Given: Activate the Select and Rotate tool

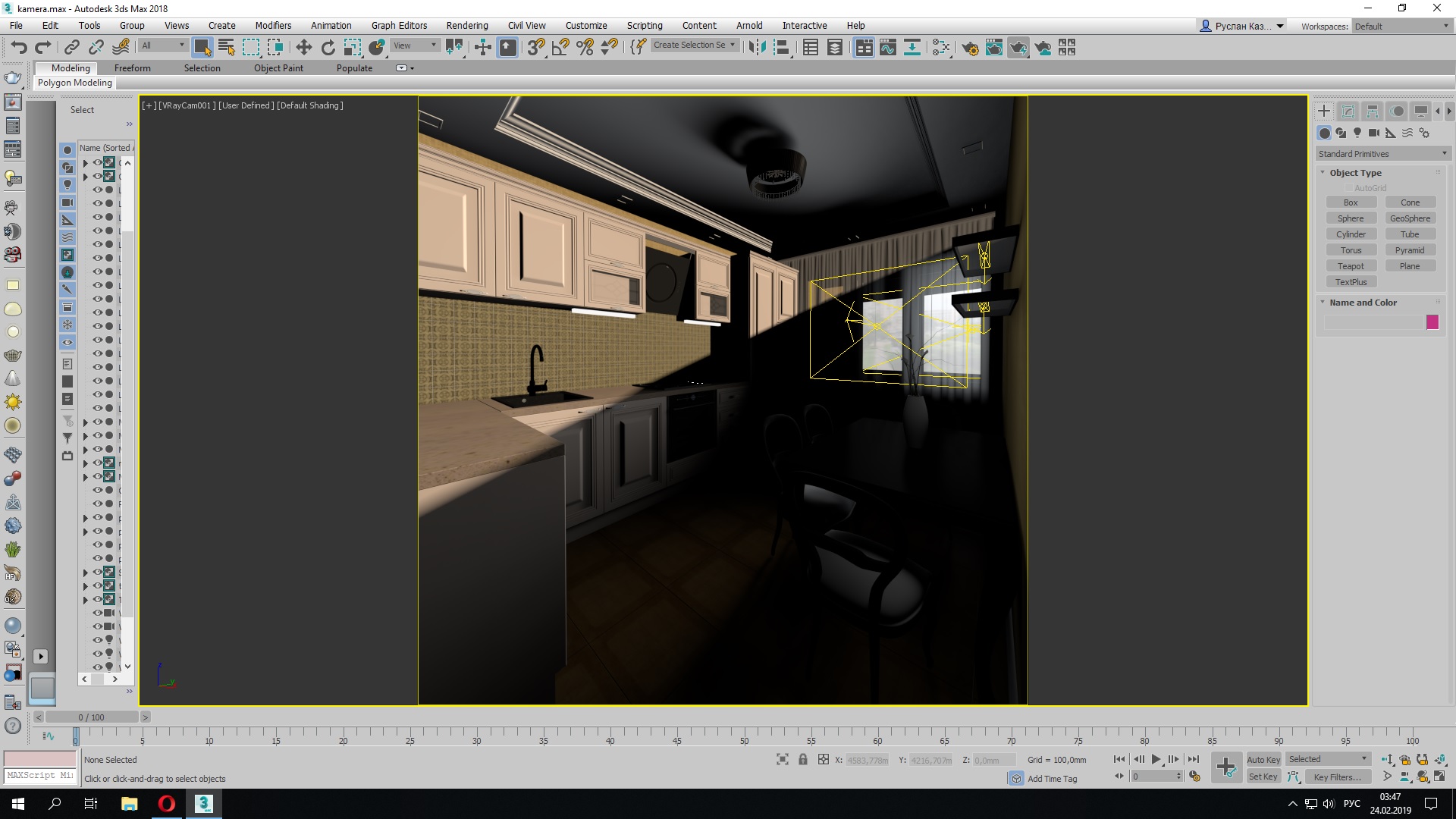Looking at the screenshot, I should pyautogui.click(x=328, y=48).
